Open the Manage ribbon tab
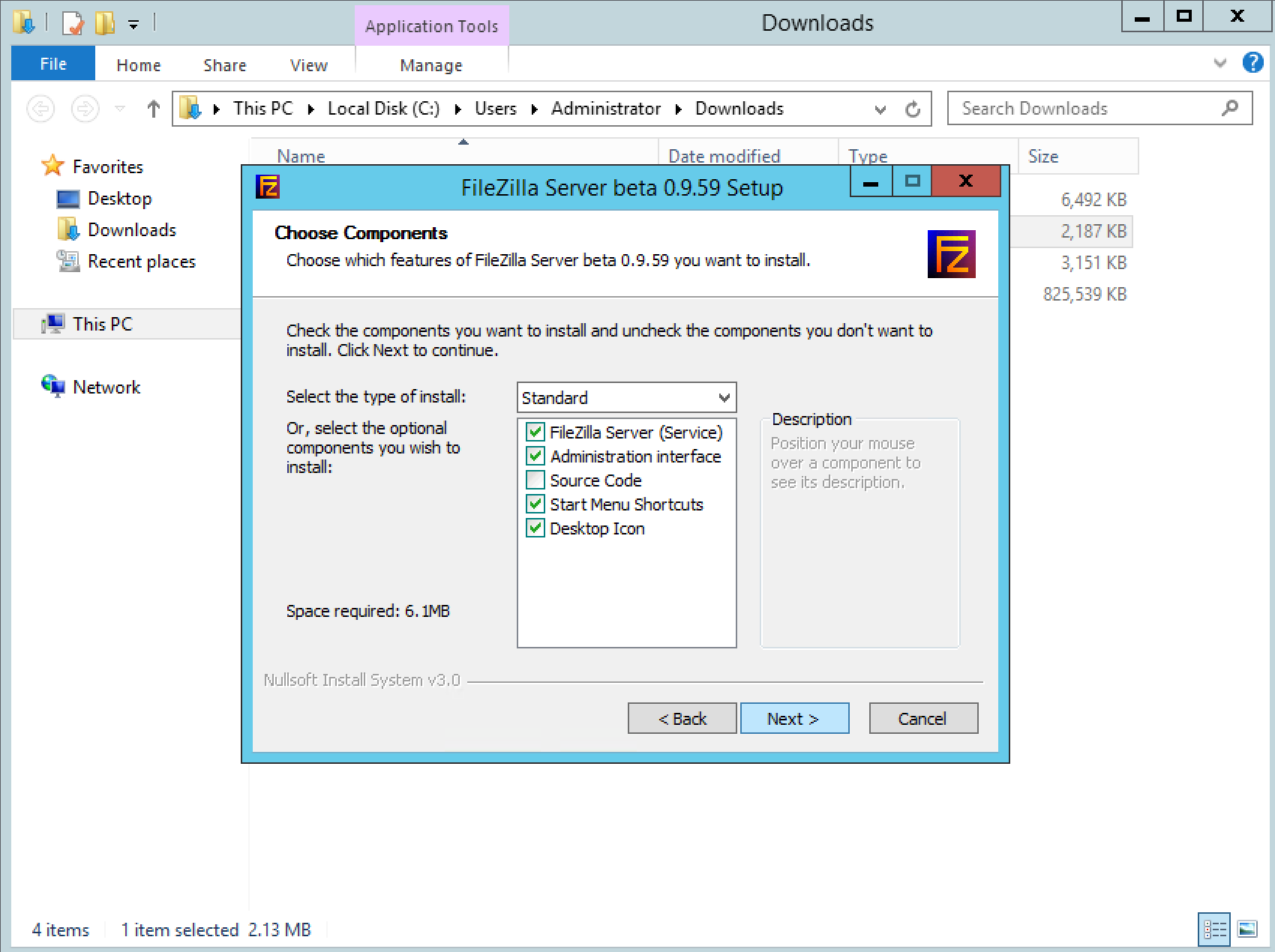 tap(431, 65)
